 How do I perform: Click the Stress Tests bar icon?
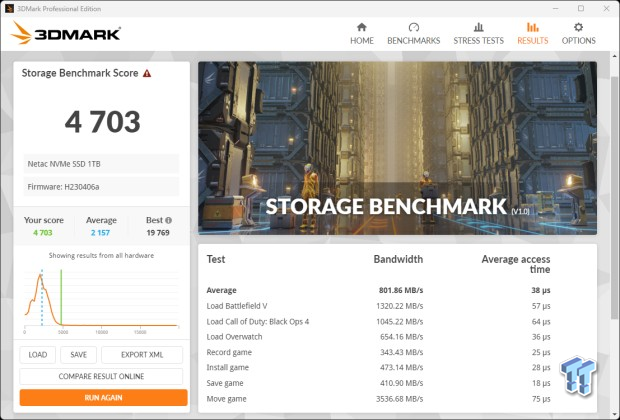(478, 27)
